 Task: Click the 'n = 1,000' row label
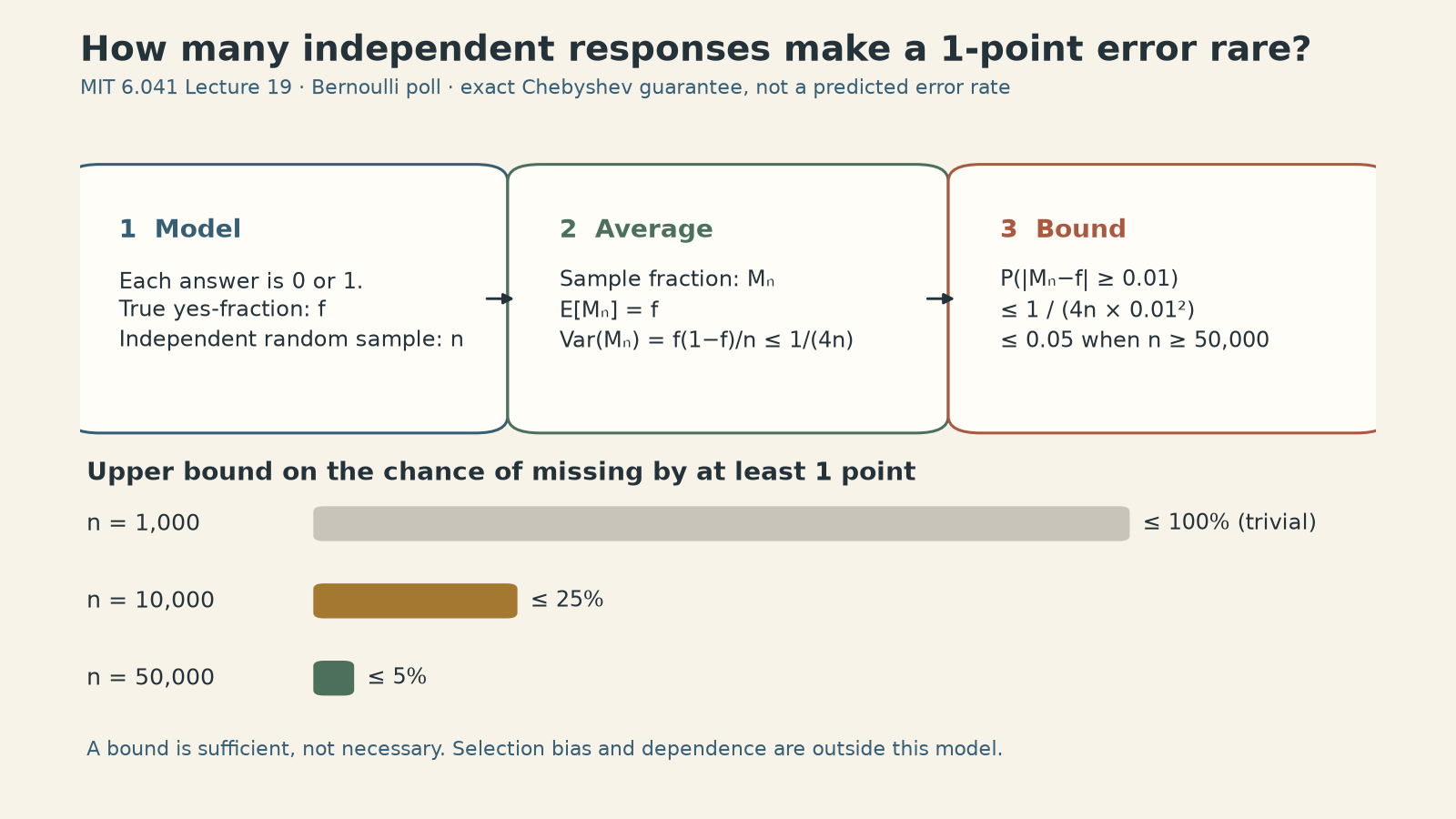(x=143, y=523)
